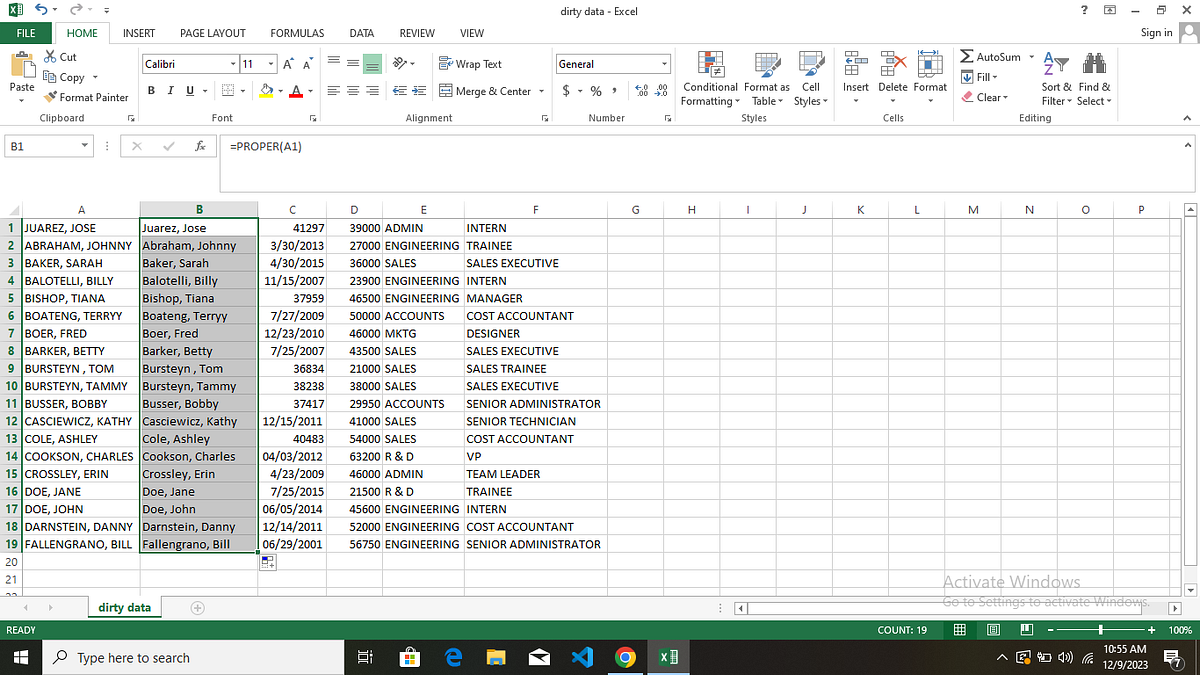Open the Font dropdown
1200x675 pixels.
233,63
